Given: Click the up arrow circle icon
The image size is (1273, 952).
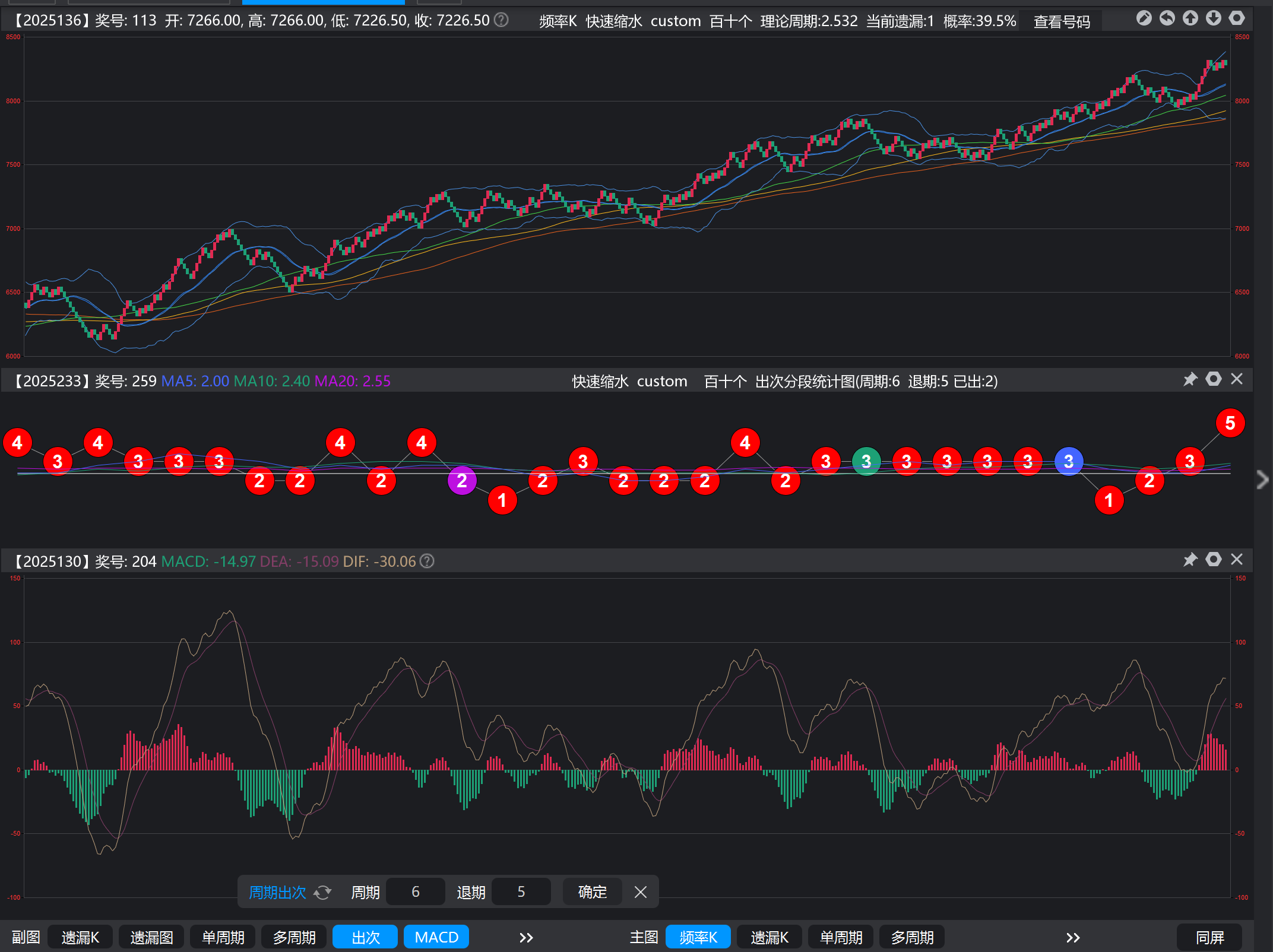Looking at the screenshot, I should (1190, 18).
